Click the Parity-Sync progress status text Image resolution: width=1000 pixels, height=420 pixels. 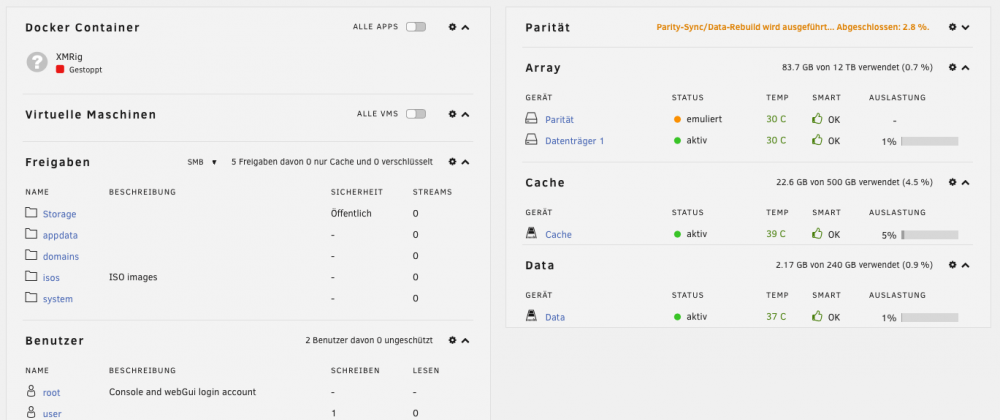pyautogui.click(x=793, y=27)
